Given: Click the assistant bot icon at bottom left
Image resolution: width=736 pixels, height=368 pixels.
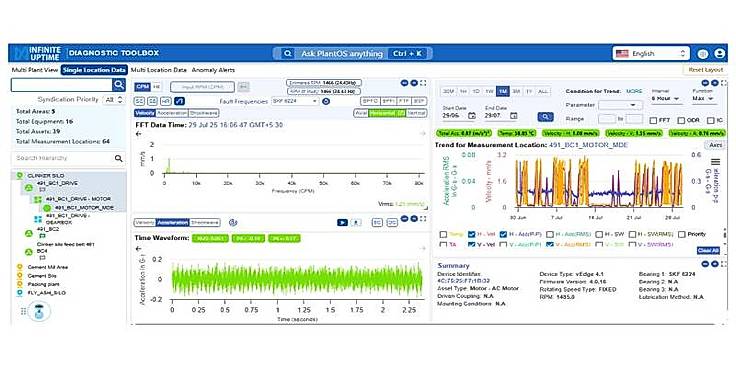Looking at the screenshot, I should [x=39, y=311].
